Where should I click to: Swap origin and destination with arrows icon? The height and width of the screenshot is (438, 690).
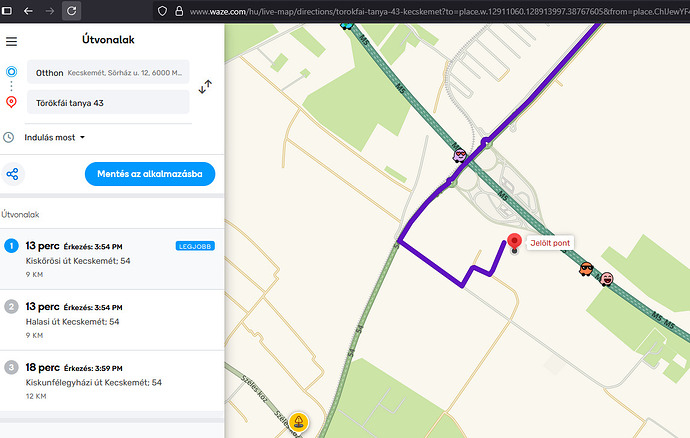click(205, 87)
